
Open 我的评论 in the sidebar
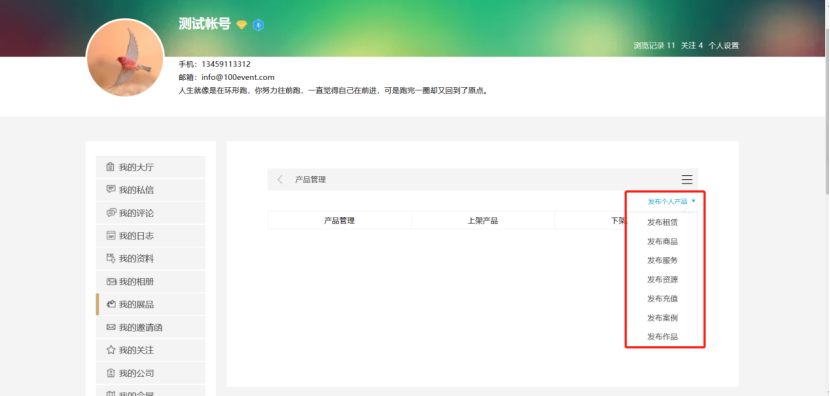coord(150,213)
